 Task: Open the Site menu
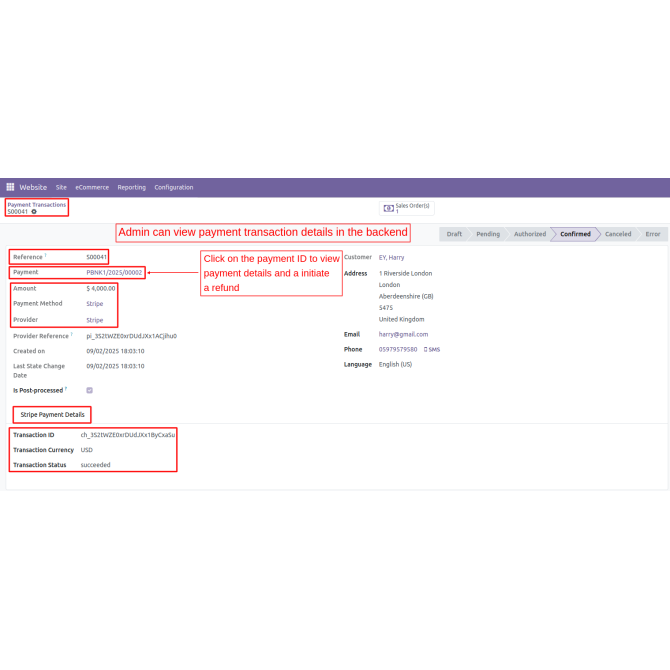[x=61, y=187]
